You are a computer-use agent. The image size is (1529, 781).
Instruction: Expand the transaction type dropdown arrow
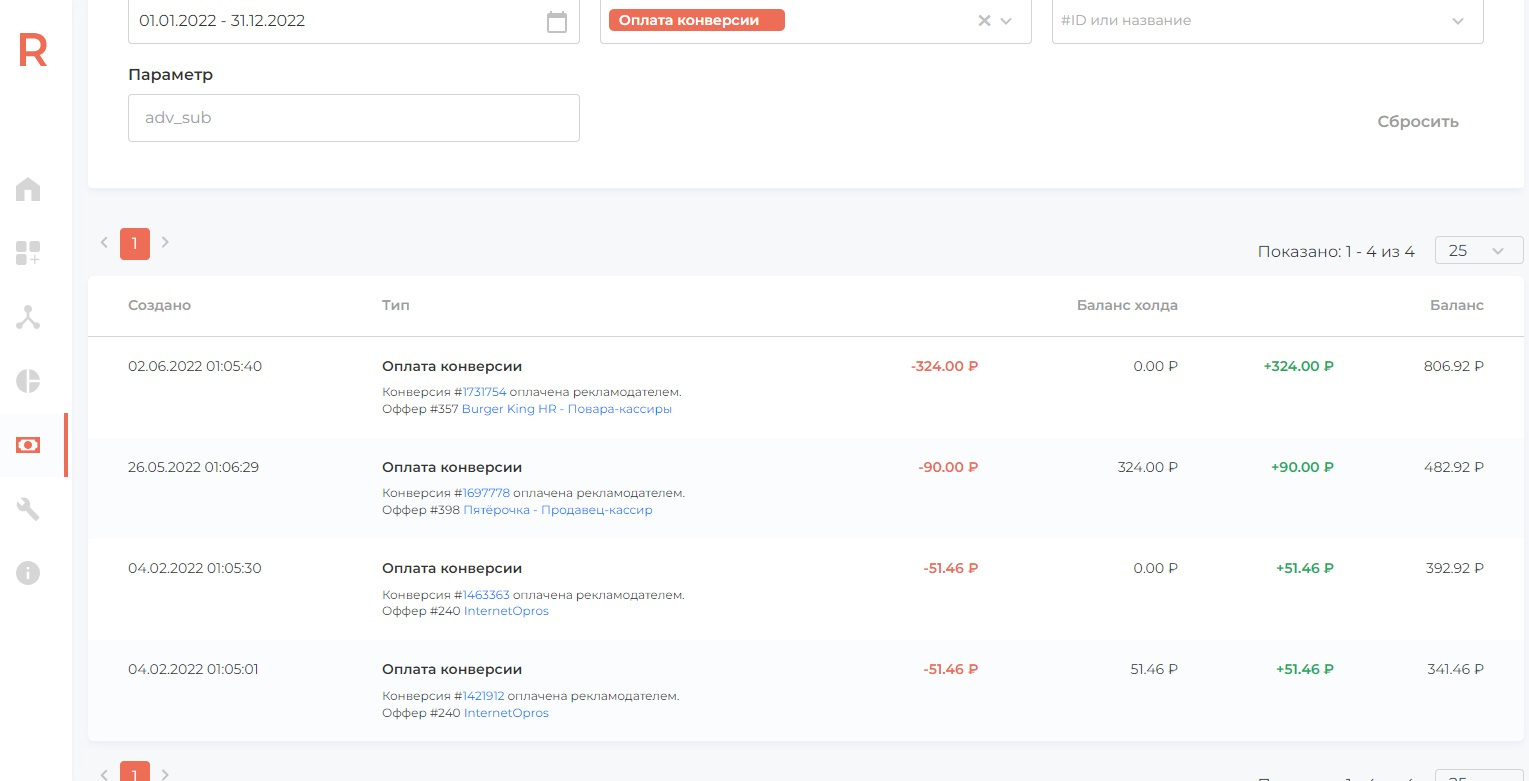pyautogui.click(x=1006, y=21)
